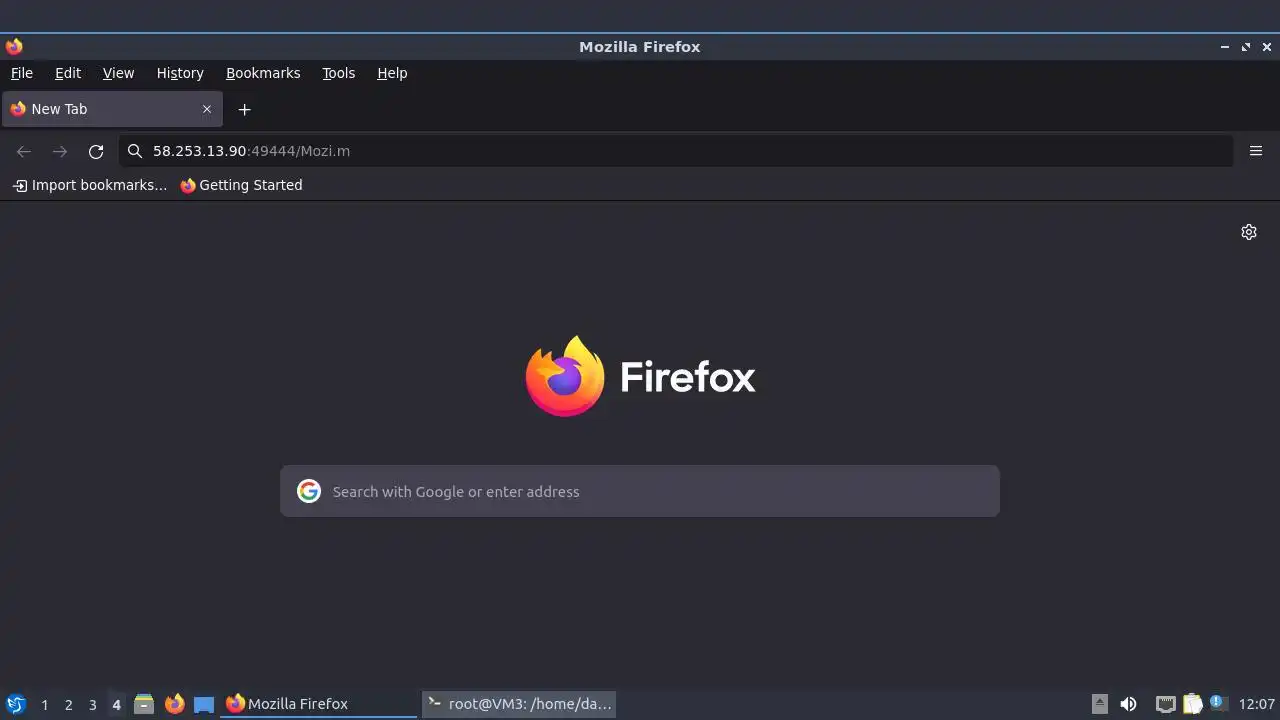The width and height of the screenshot is (1280, 720).
Task: Open the View menu
Action: 118,73
